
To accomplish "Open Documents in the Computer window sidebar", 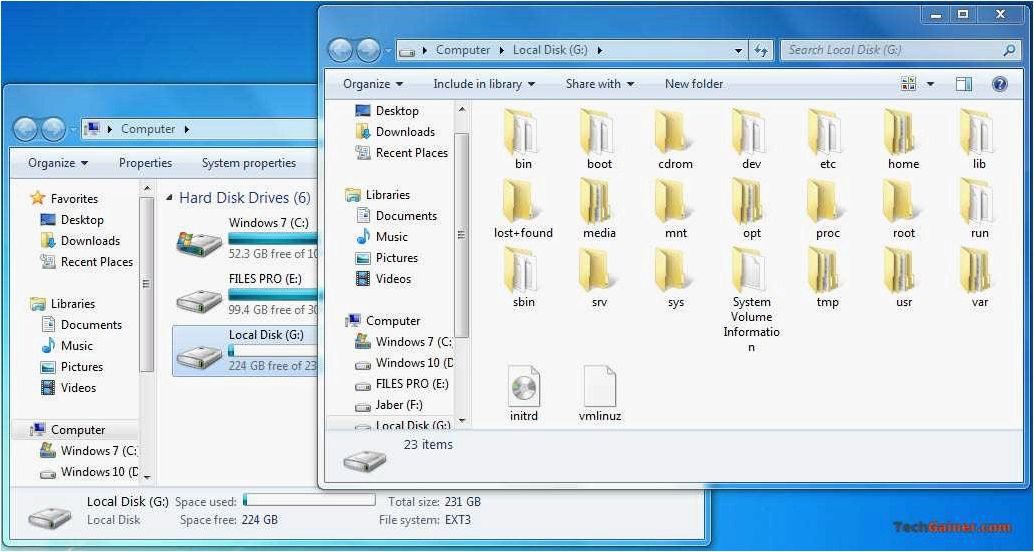I will tap(81, 324).
